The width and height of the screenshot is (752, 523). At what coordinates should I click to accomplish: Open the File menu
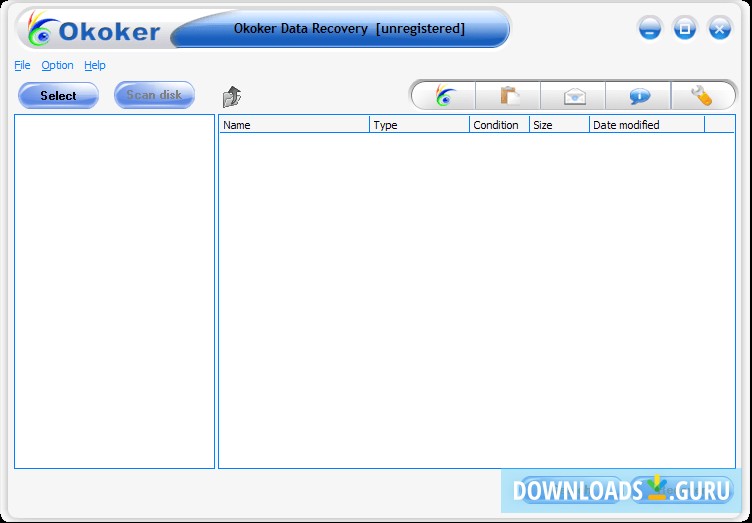(22, 65)
